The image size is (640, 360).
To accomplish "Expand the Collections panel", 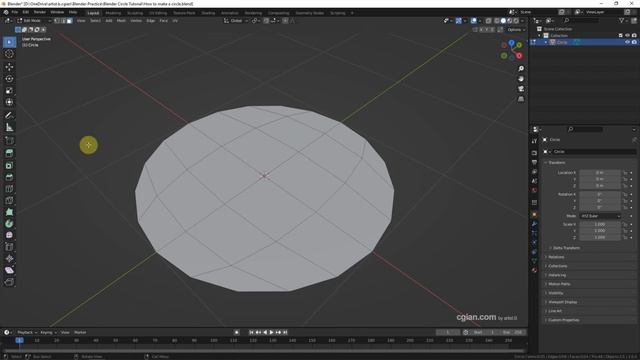I will pos(558,266).
